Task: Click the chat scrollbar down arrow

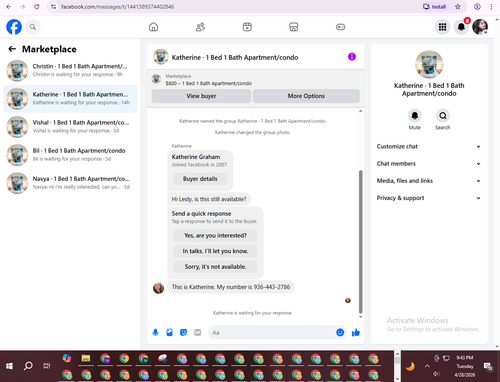Action: pos(360,317)
